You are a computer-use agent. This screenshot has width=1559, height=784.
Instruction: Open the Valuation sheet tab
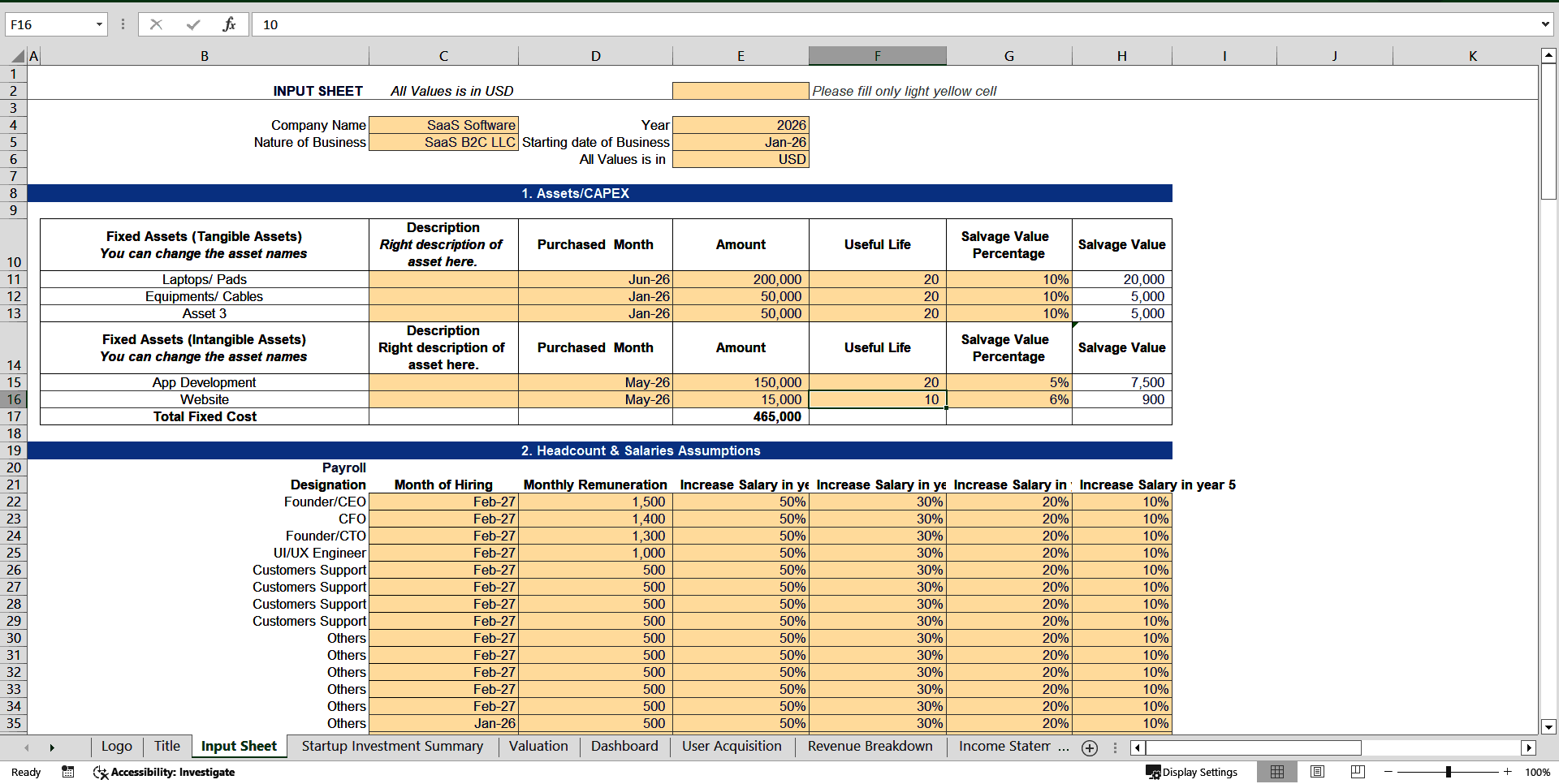pyautogui.click(x=538, y=746)
